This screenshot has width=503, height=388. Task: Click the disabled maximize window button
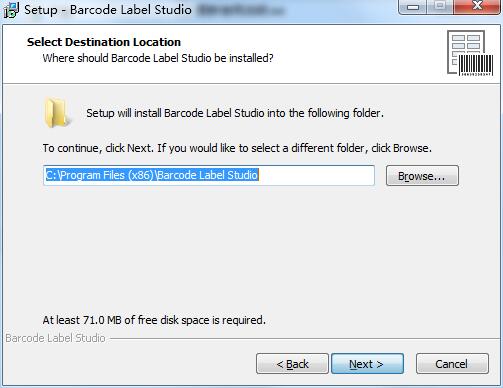coord(441,7)
